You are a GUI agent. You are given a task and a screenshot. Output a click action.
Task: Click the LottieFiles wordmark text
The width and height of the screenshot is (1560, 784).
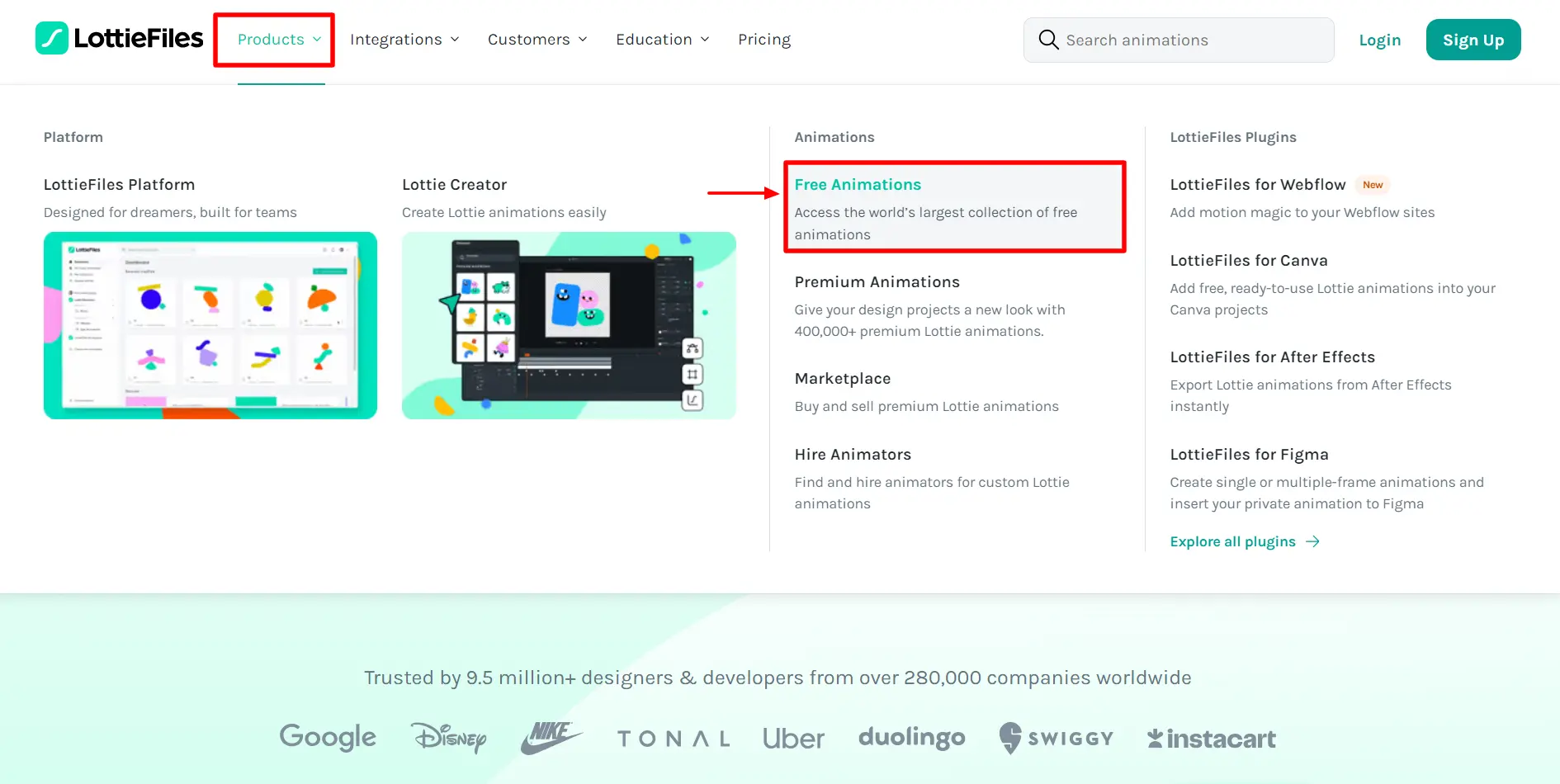click(x=139, y=38)
